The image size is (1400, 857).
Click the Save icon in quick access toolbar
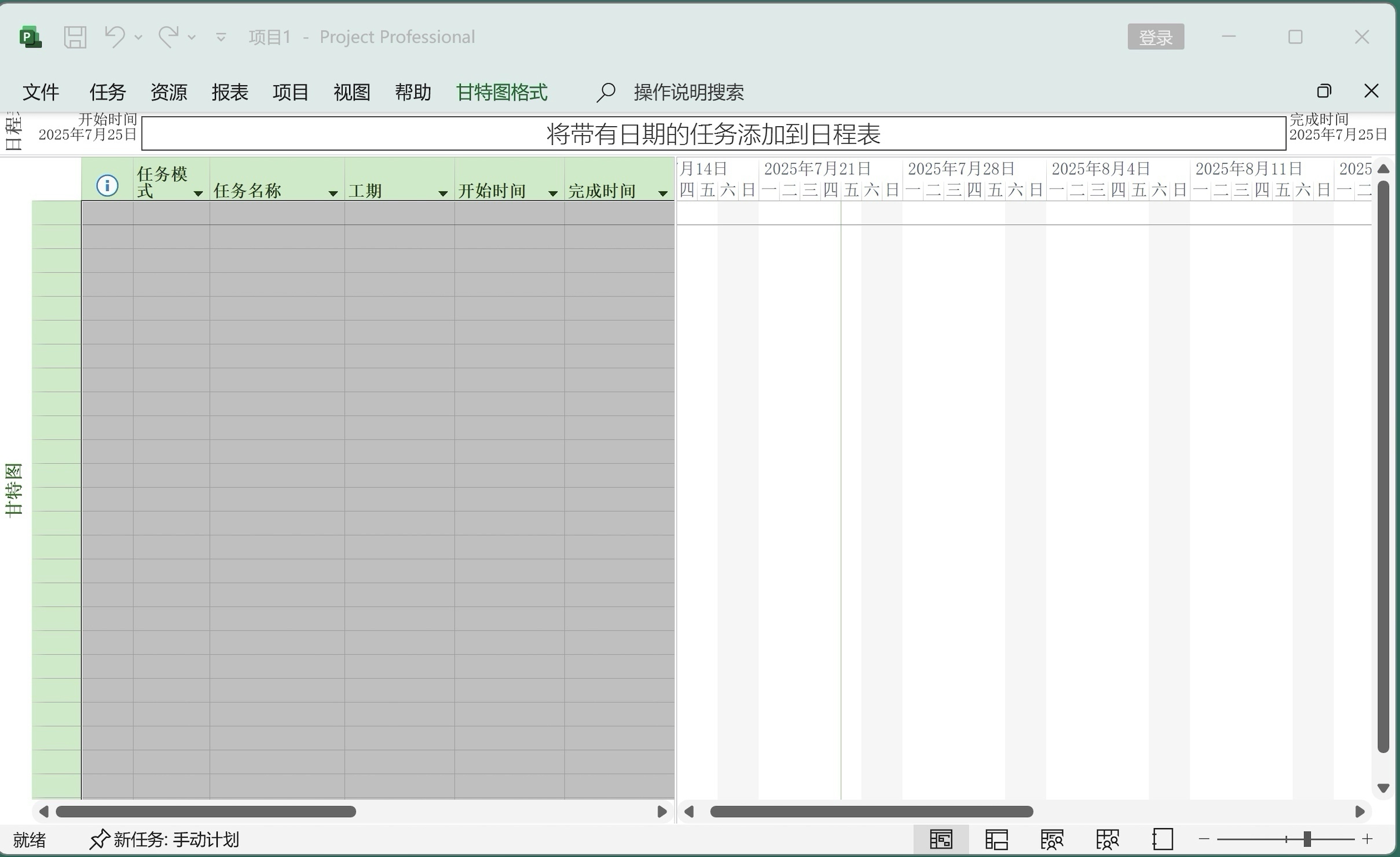pos(74,36)
